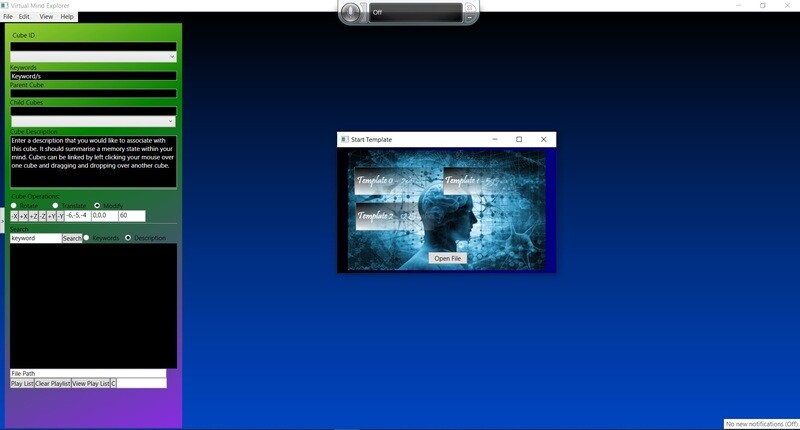Viewport: 800px width, 430px height.
Task: Open the Help menu
Action: pos(67,16)
